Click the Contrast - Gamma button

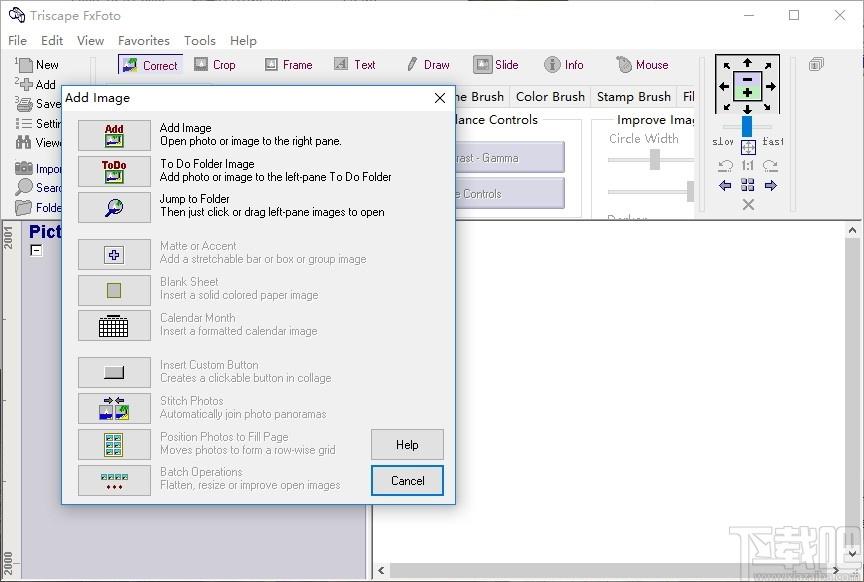[x=510, y=158]
